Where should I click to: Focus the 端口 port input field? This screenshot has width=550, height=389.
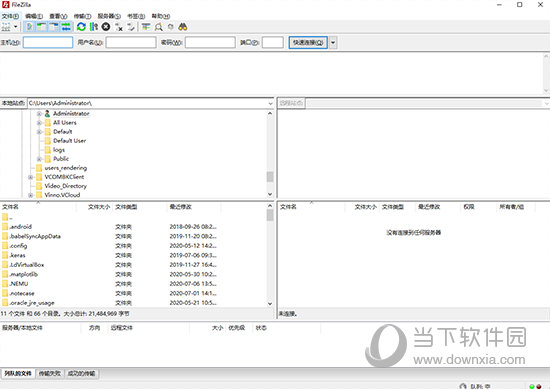pos(273,43)
